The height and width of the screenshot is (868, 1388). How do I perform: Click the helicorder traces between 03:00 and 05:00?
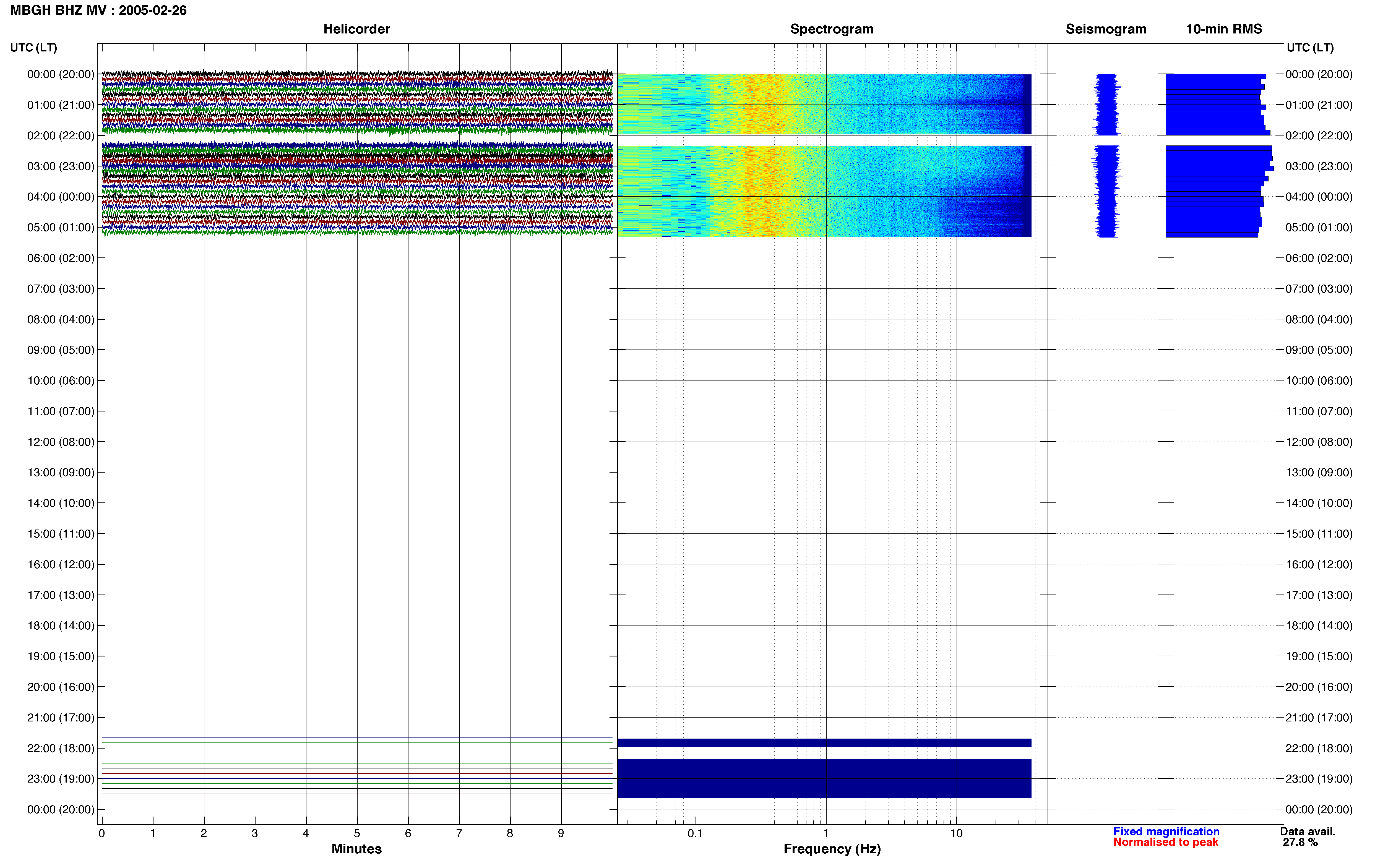(357, 188)
